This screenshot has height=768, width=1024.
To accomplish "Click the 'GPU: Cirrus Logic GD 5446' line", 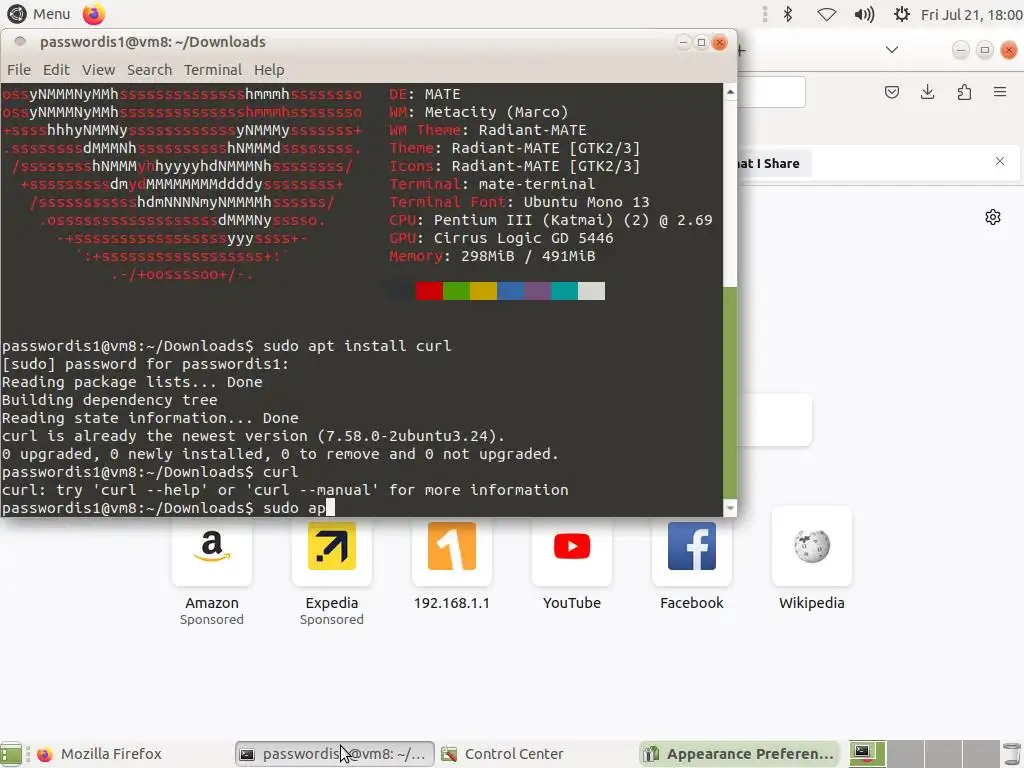I will click(501, 238).
